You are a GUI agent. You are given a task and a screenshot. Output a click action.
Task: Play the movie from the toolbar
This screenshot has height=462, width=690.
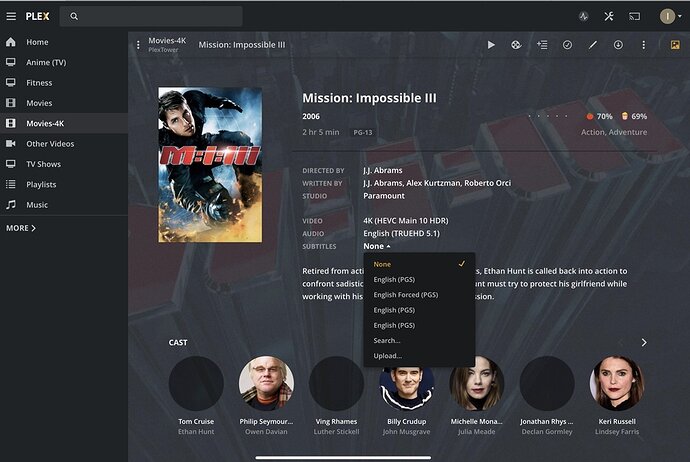pos(491,44)
